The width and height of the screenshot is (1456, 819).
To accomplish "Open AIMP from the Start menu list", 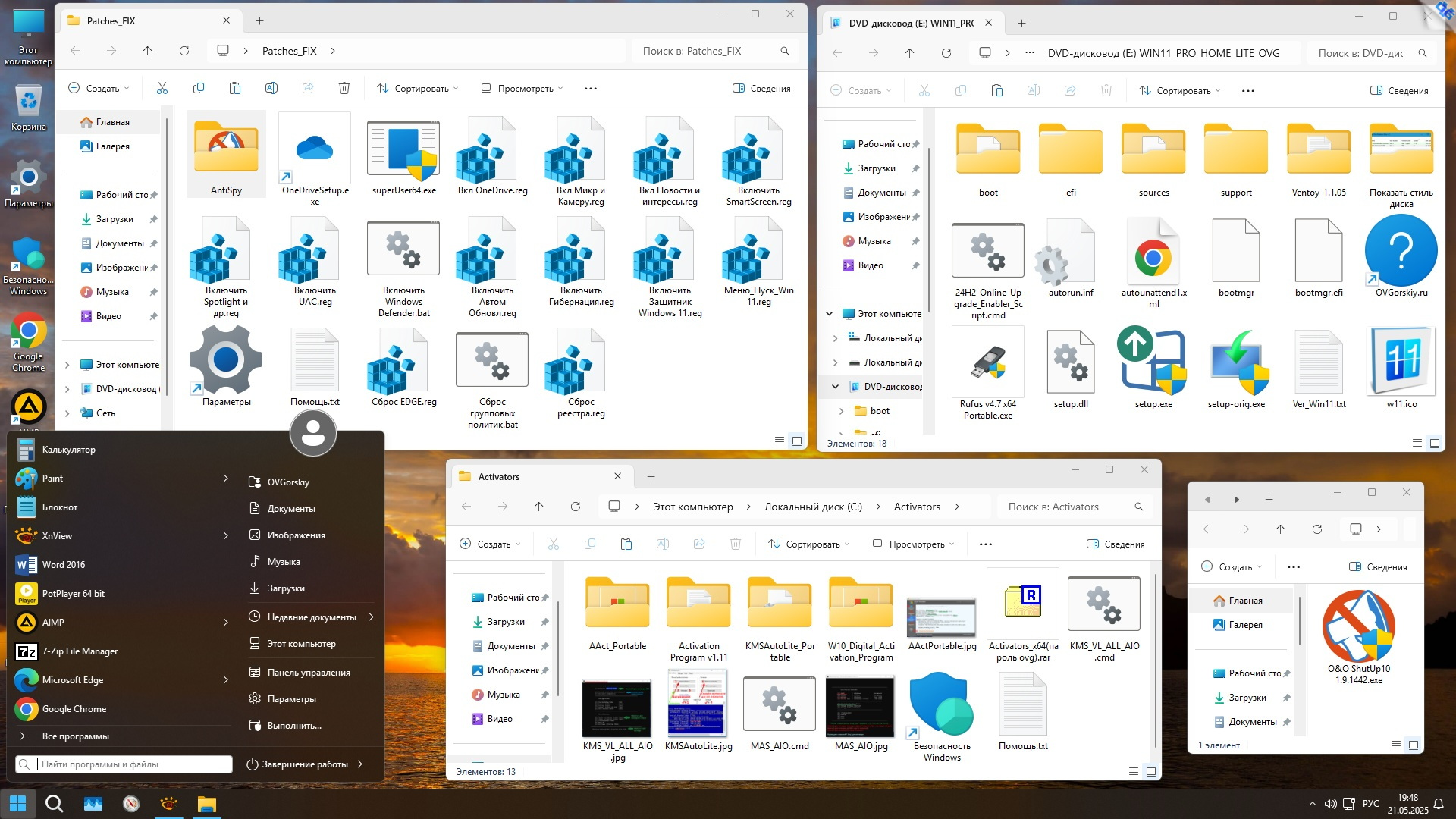I will [x=53, y=623].
